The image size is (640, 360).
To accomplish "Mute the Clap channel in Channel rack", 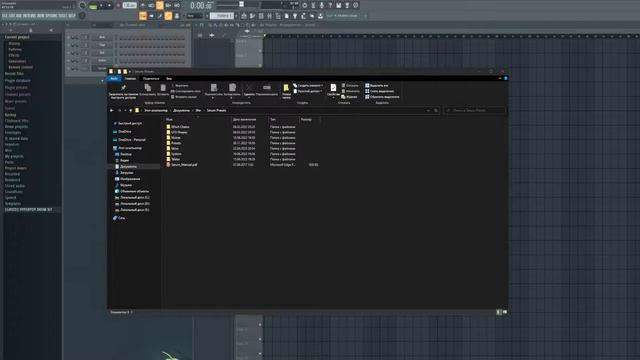I will (69, 45).
